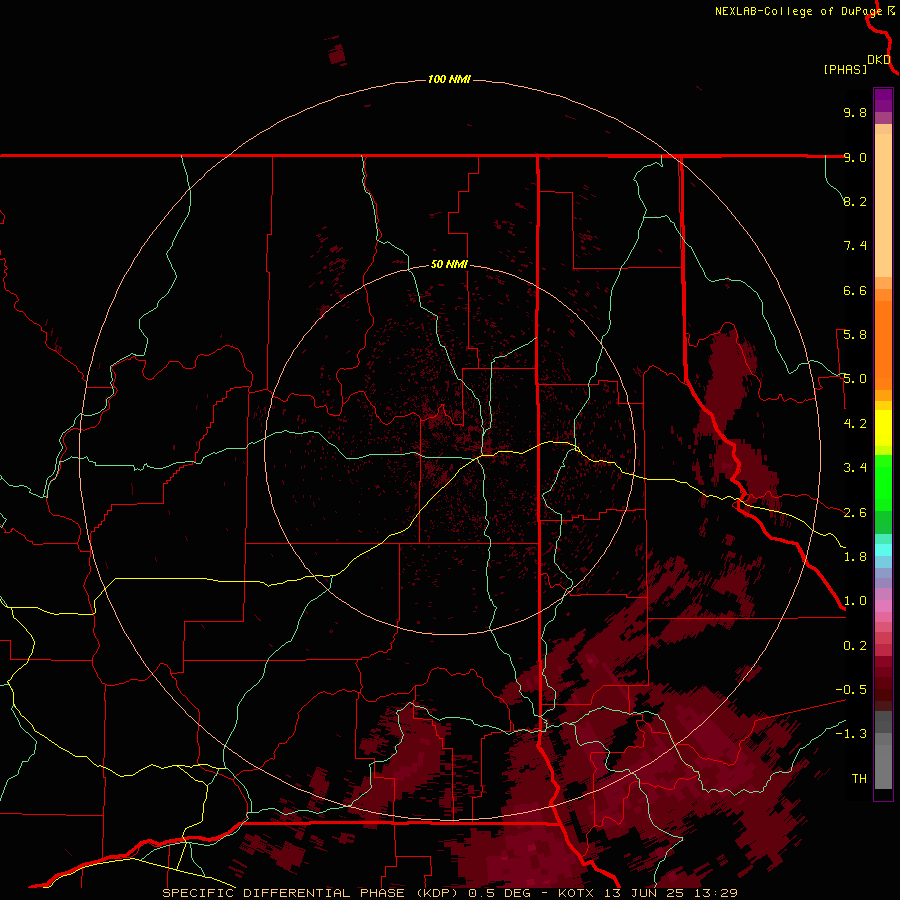Viewport: 900px width, 900px height.
Task: Click the 6.6 scale value
Action: click(855, 290)
